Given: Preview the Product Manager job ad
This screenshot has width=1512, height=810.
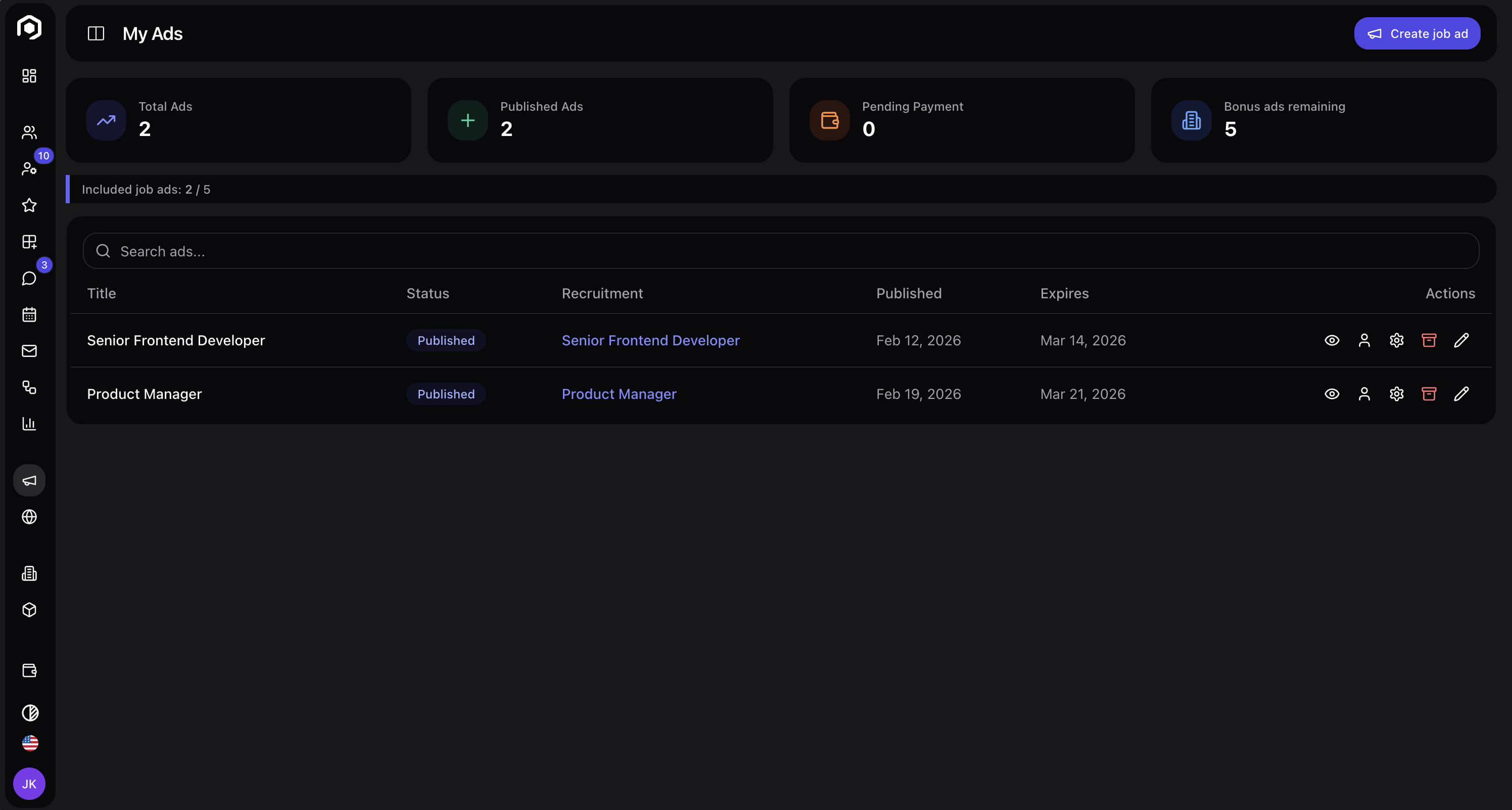Looking at the screenshot, I should click(1332, 393).
